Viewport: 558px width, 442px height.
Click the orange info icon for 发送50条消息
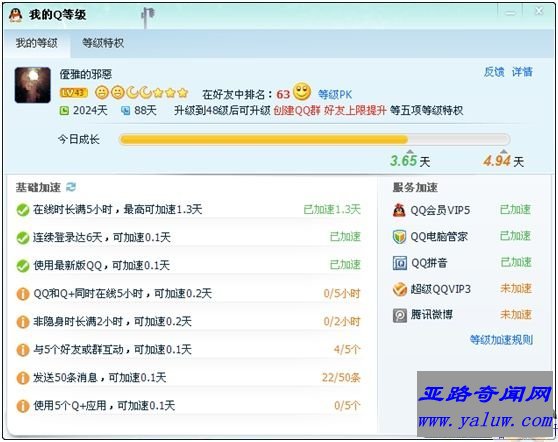coord(23,378)
